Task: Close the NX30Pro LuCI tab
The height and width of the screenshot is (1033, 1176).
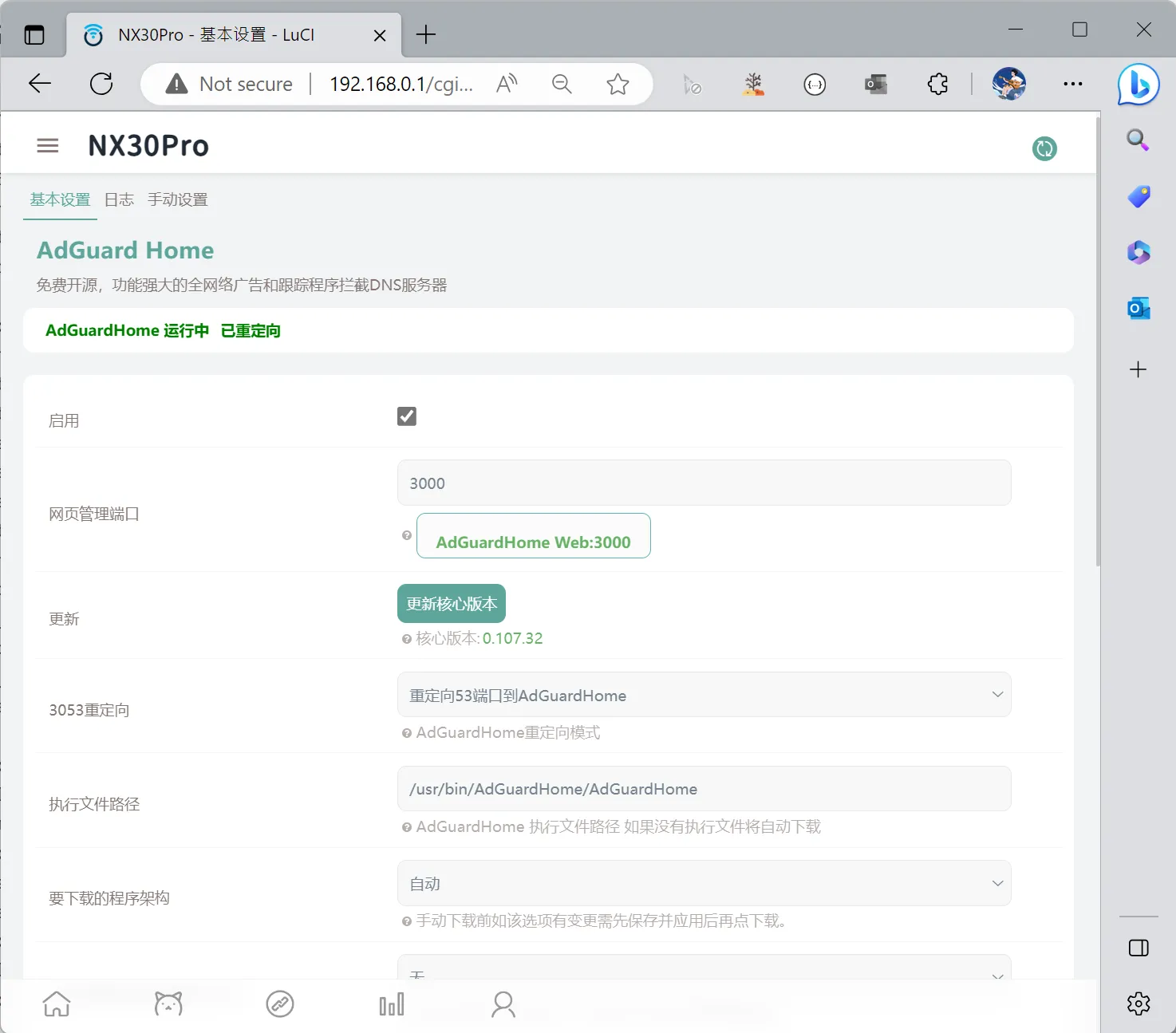Action: 380,35
